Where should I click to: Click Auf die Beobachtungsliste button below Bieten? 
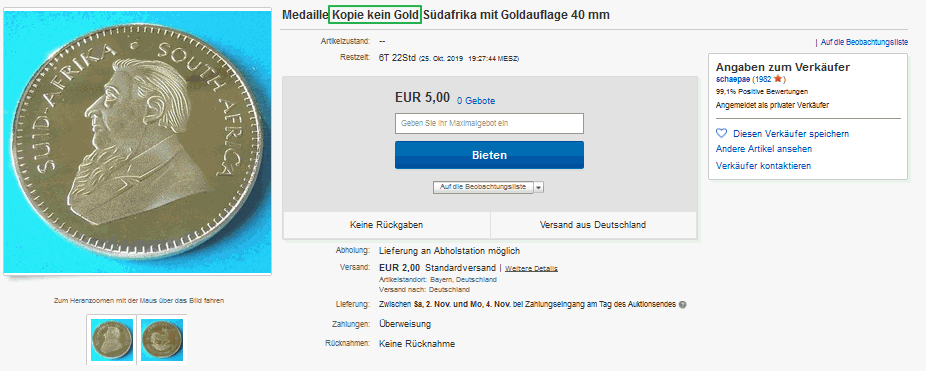point(483,187)
